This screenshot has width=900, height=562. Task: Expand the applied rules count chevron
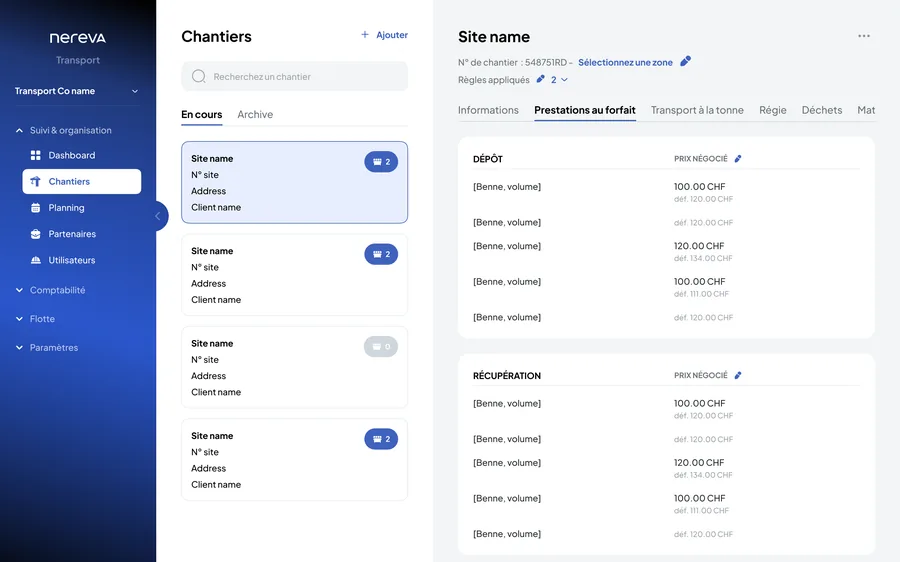565,80
